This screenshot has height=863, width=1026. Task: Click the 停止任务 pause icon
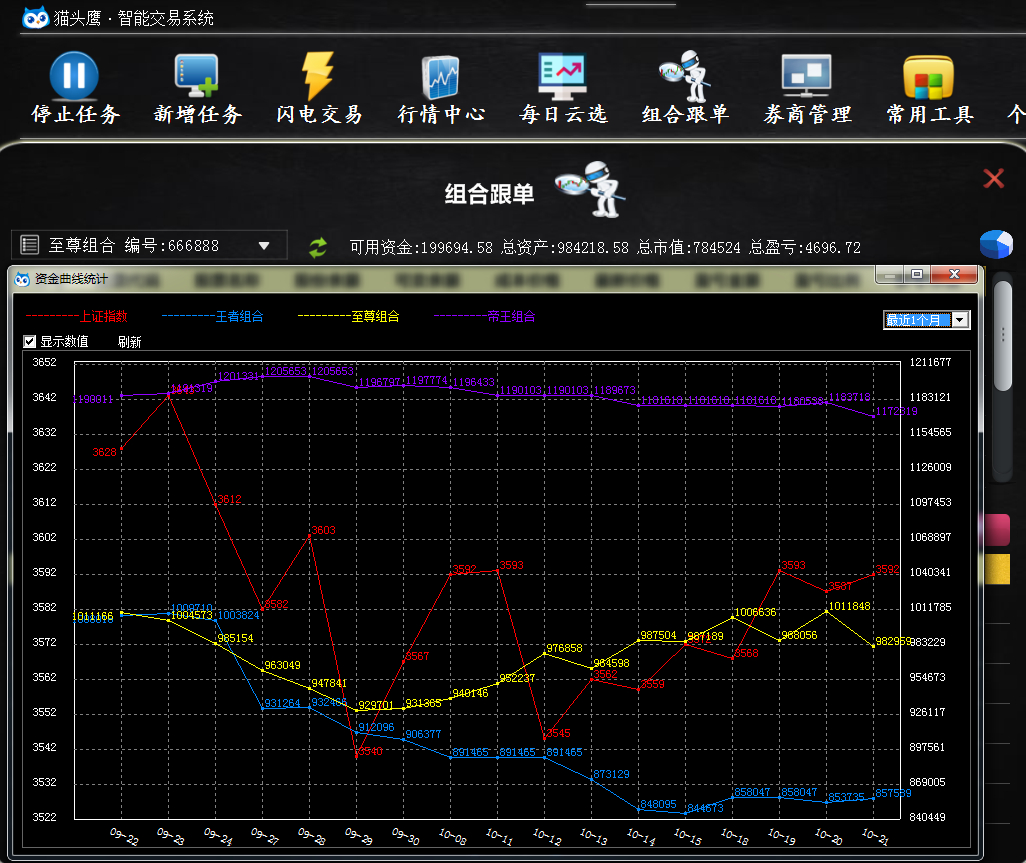coord(74,76)
